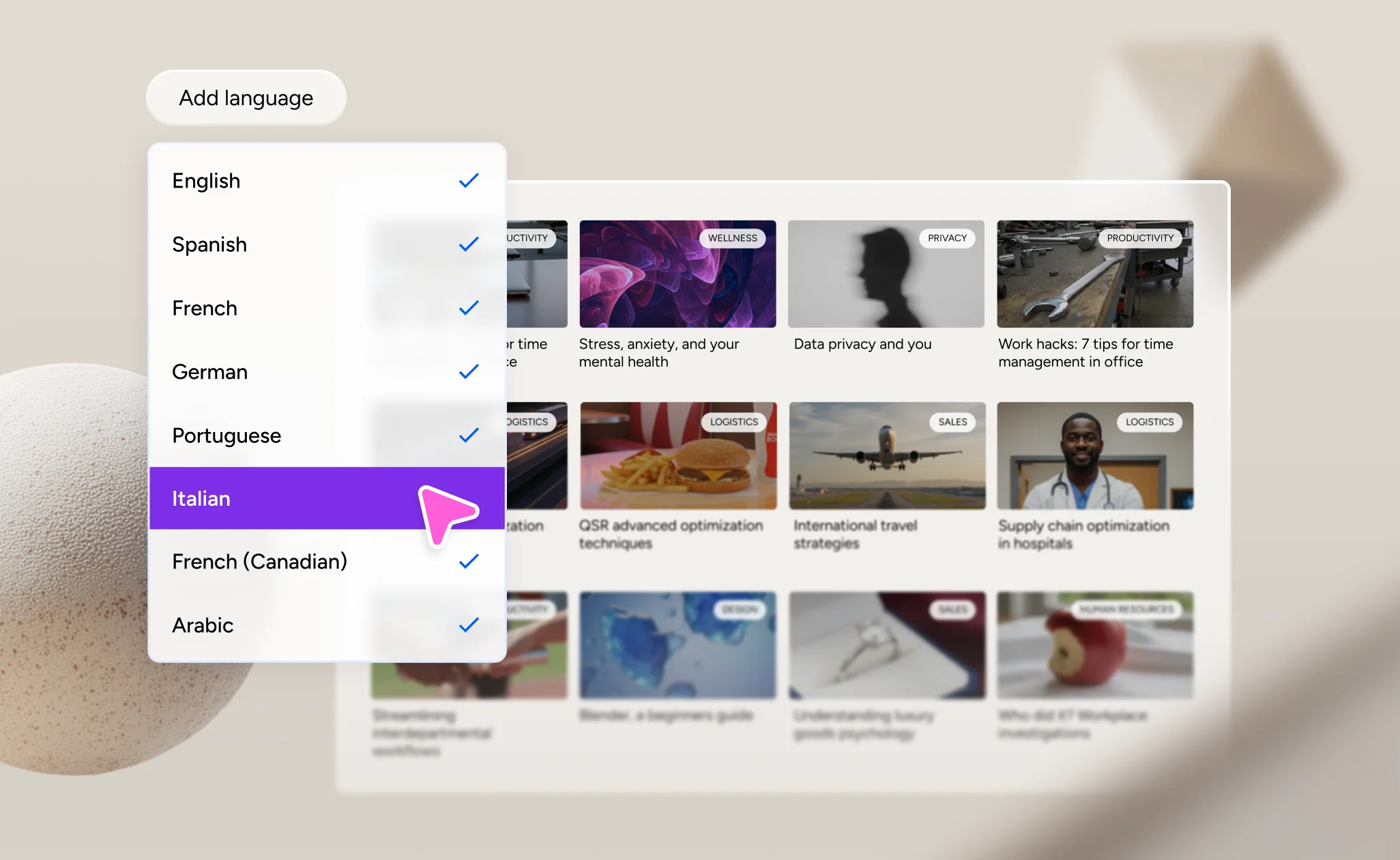Viewport: 1400px width, 860px height.
Task: Click the LOGISTICS tag on the doctor card
Action: [1150, 422]
